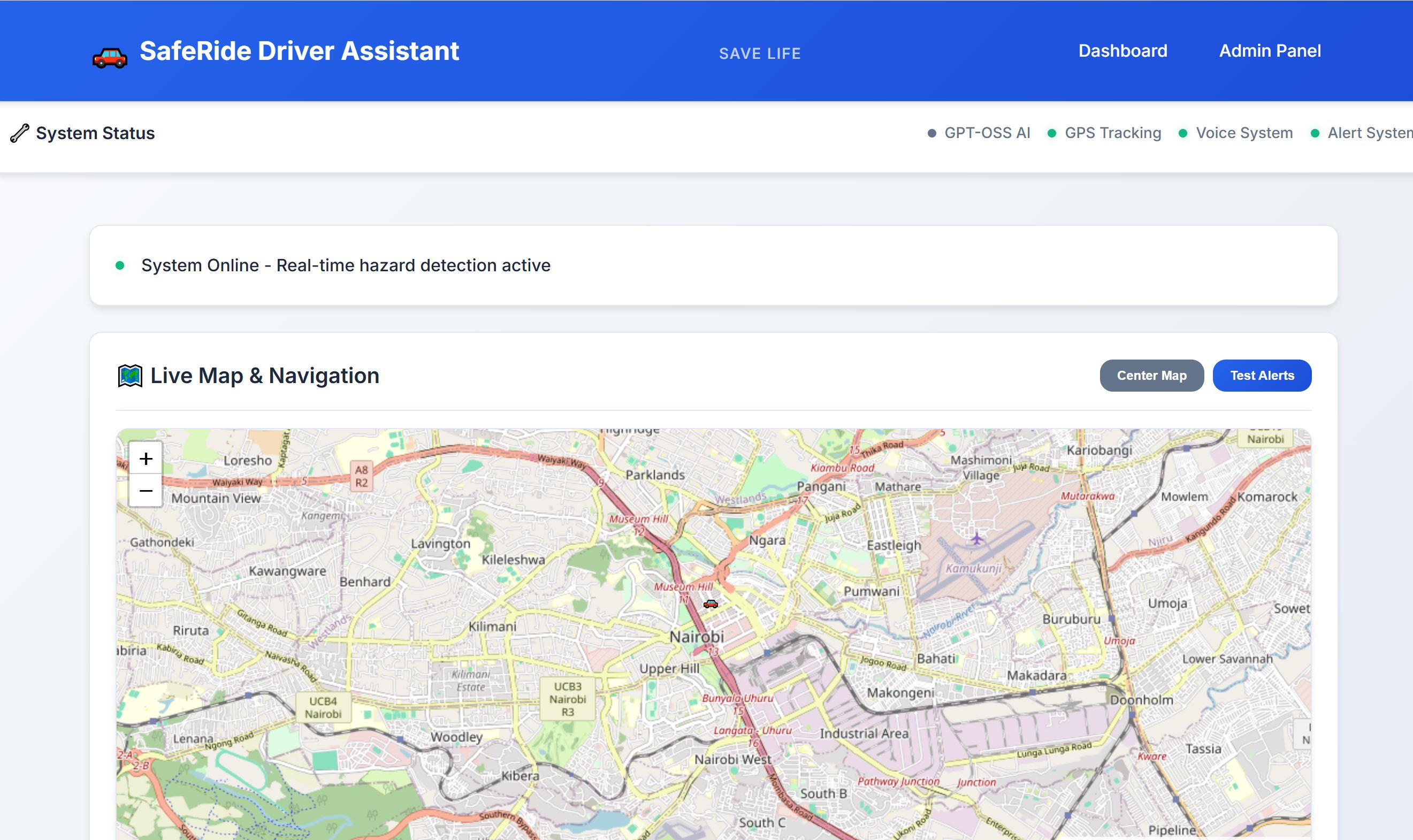Click the SAVE LIFE header text
The height and width of the screenshot is (840, 1413).
point(759,54)
